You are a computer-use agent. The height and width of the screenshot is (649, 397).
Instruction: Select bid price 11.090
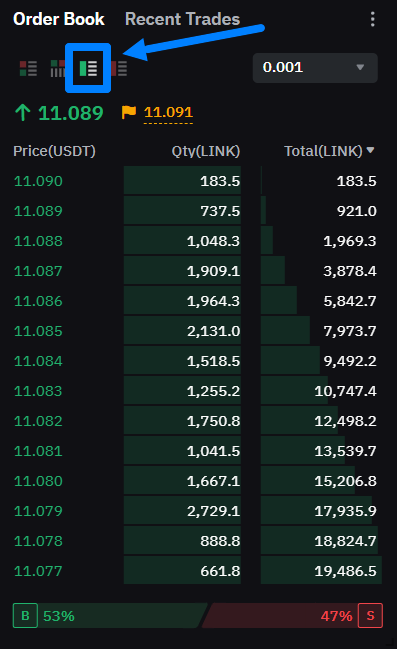(x=38, y=181)
